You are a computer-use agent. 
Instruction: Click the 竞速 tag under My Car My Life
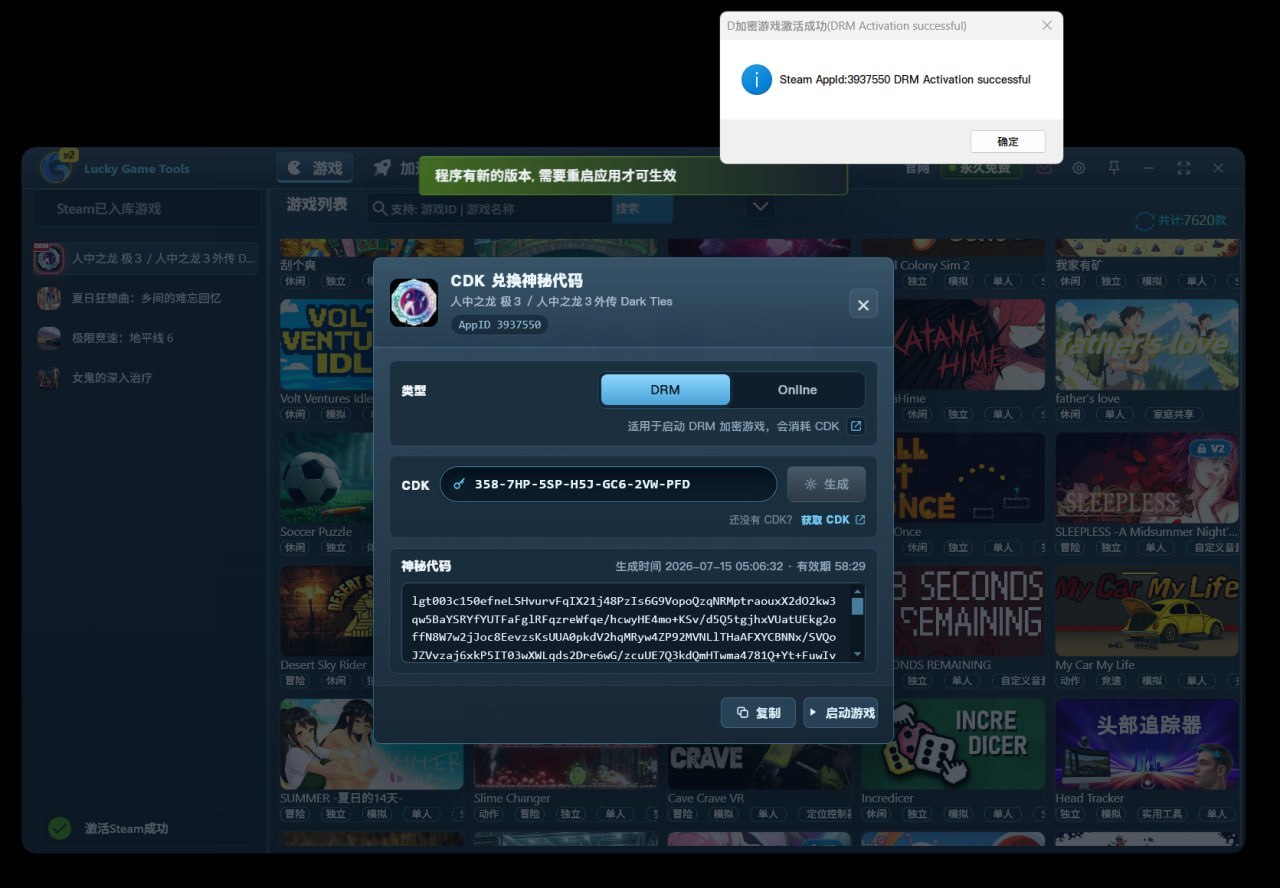[x=1112, y=680]
